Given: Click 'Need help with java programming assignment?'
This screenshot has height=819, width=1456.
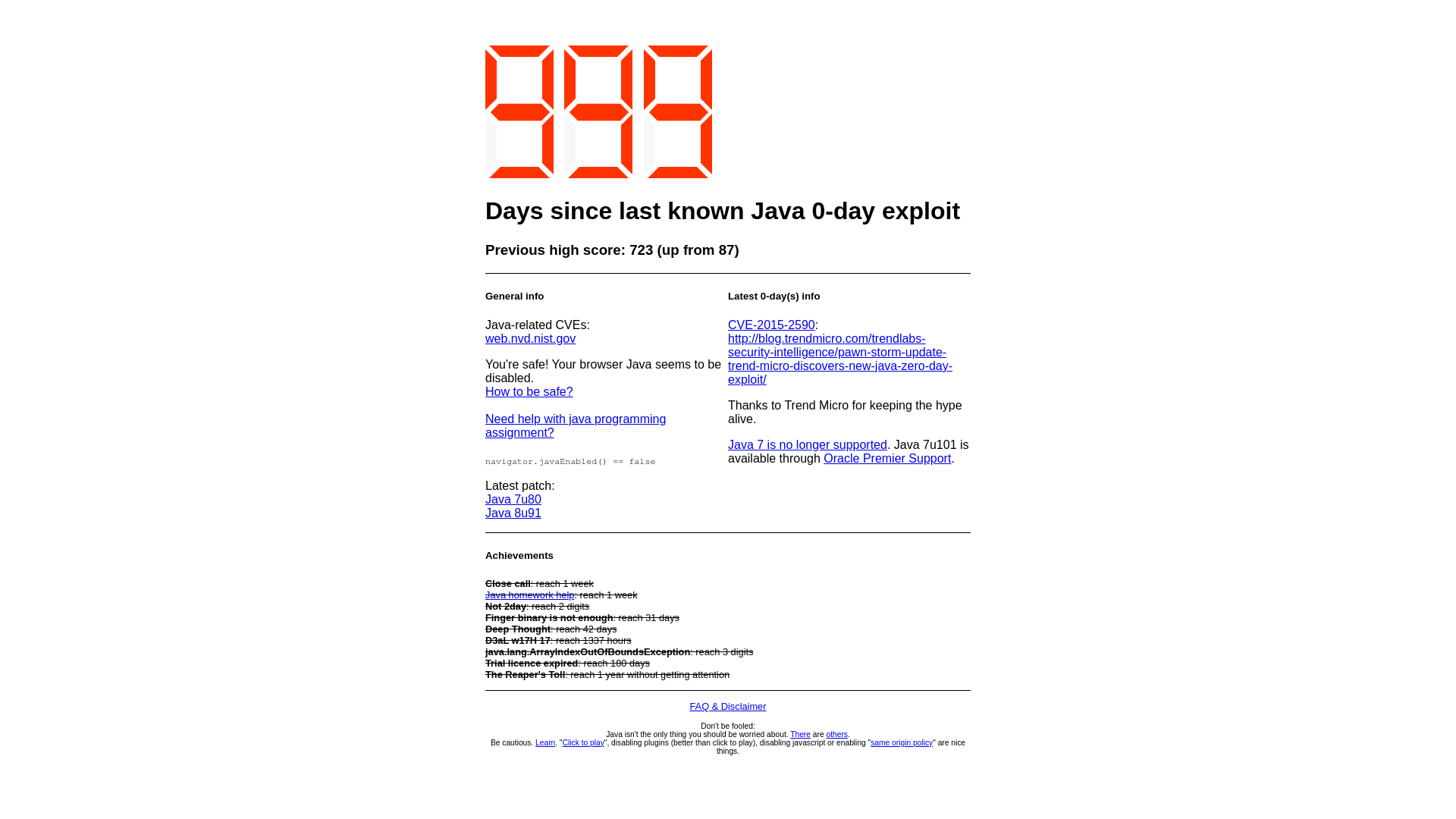Looking at the screenshot, I should click(575, 425).
